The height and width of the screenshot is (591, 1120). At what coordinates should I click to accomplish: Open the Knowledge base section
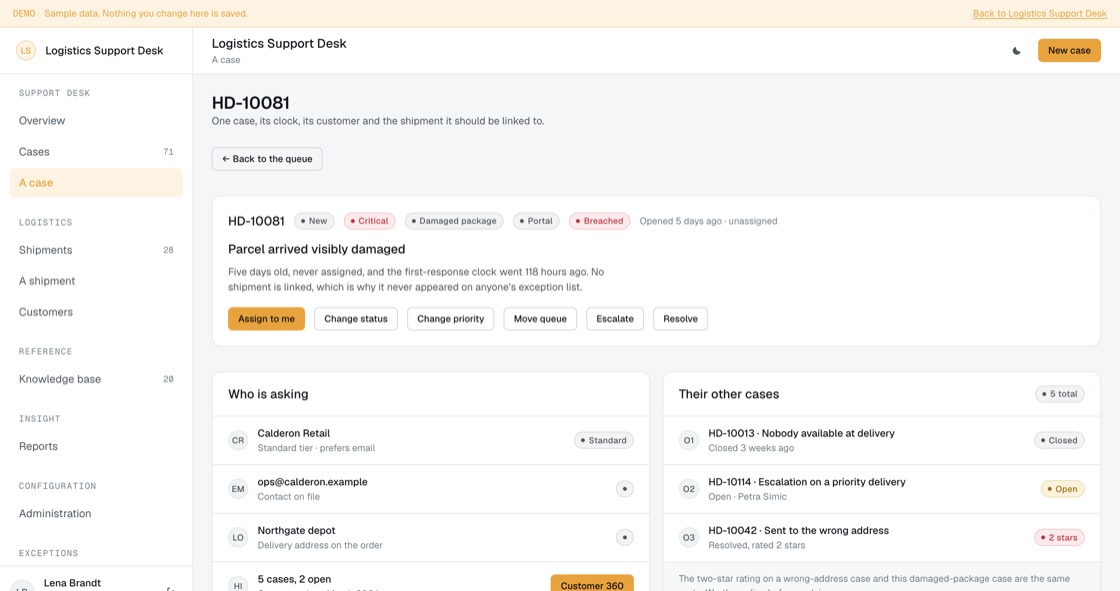pyautogui.click(x=96, y=379)
